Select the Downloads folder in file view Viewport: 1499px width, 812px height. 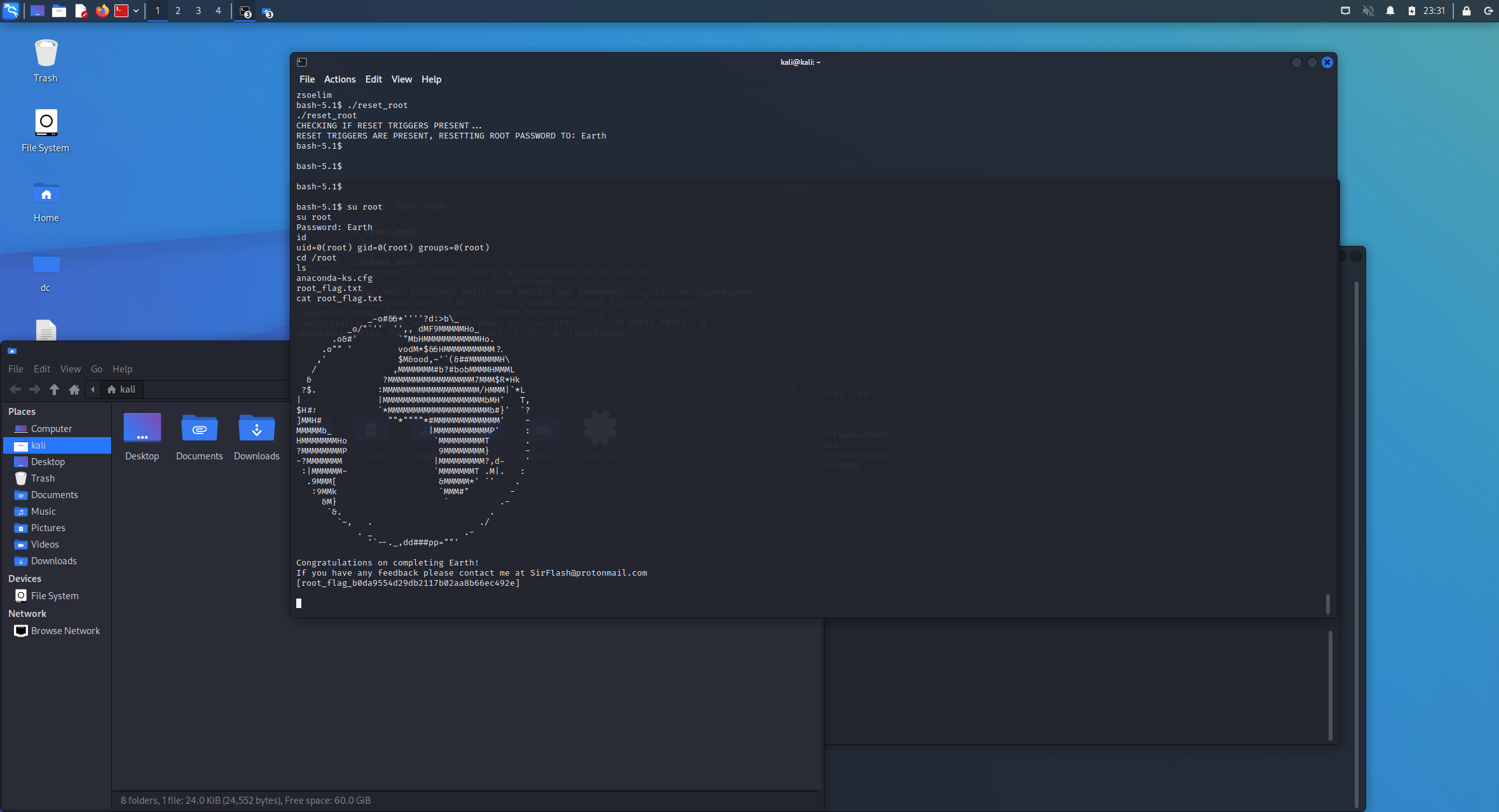click(x=256, y=436)
